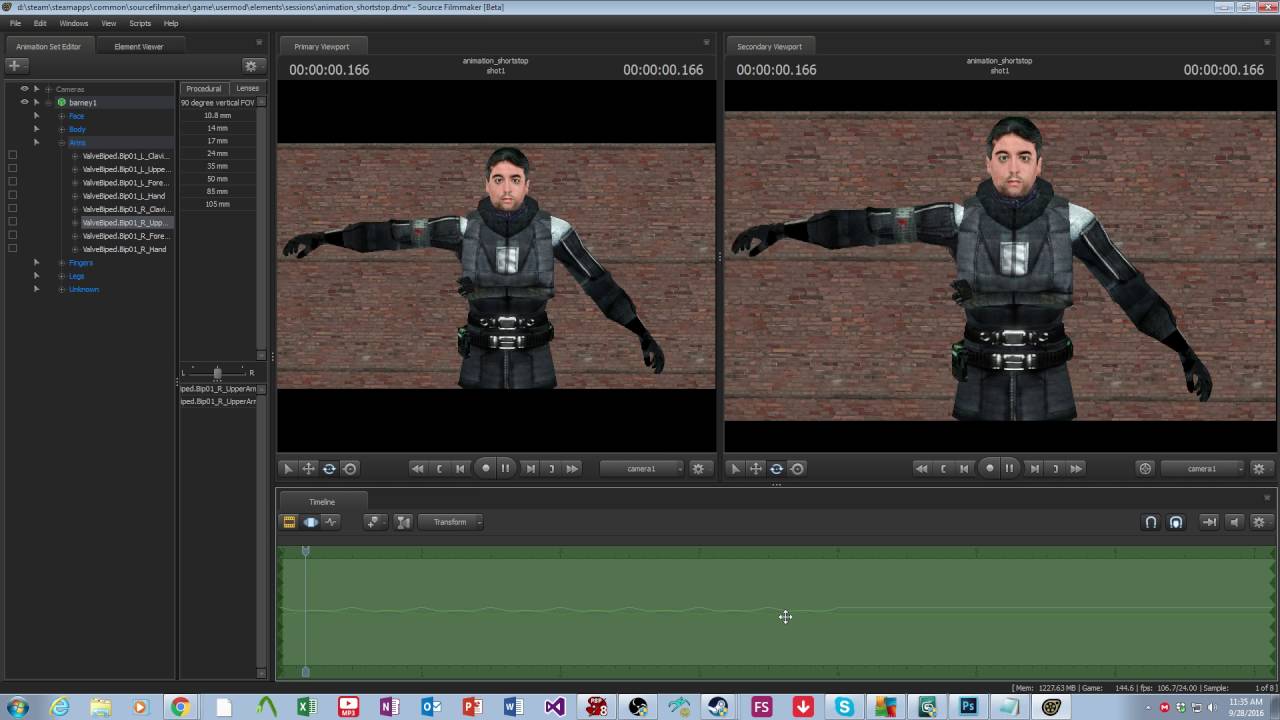Open Primary Viewport settings gear

point(698,468)
